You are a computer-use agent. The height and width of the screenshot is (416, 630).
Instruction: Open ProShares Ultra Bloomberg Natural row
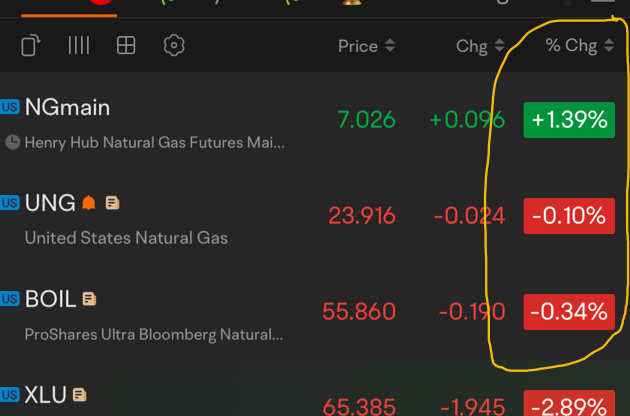315,313
